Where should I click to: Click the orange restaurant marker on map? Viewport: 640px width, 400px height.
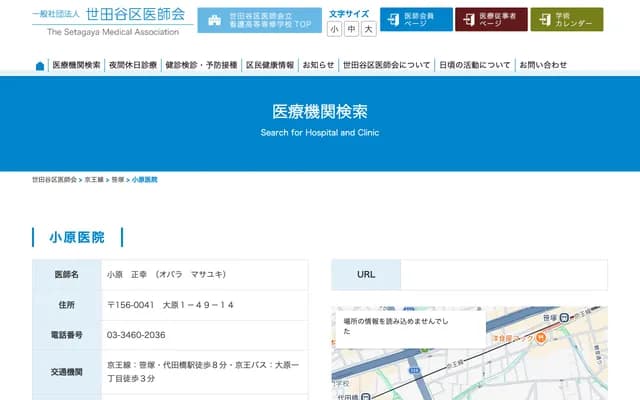coord(539,338)
